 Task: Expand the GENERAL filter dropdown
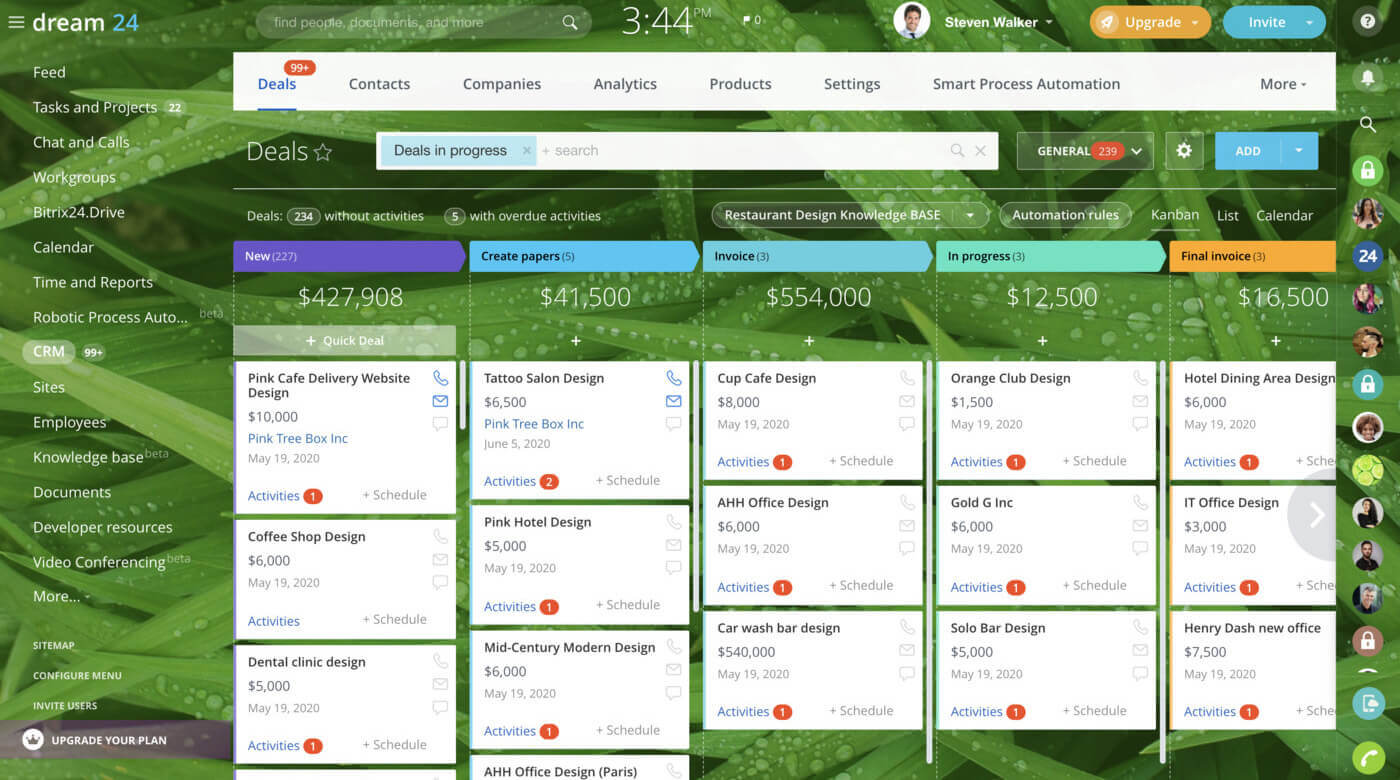[1138, 151]
